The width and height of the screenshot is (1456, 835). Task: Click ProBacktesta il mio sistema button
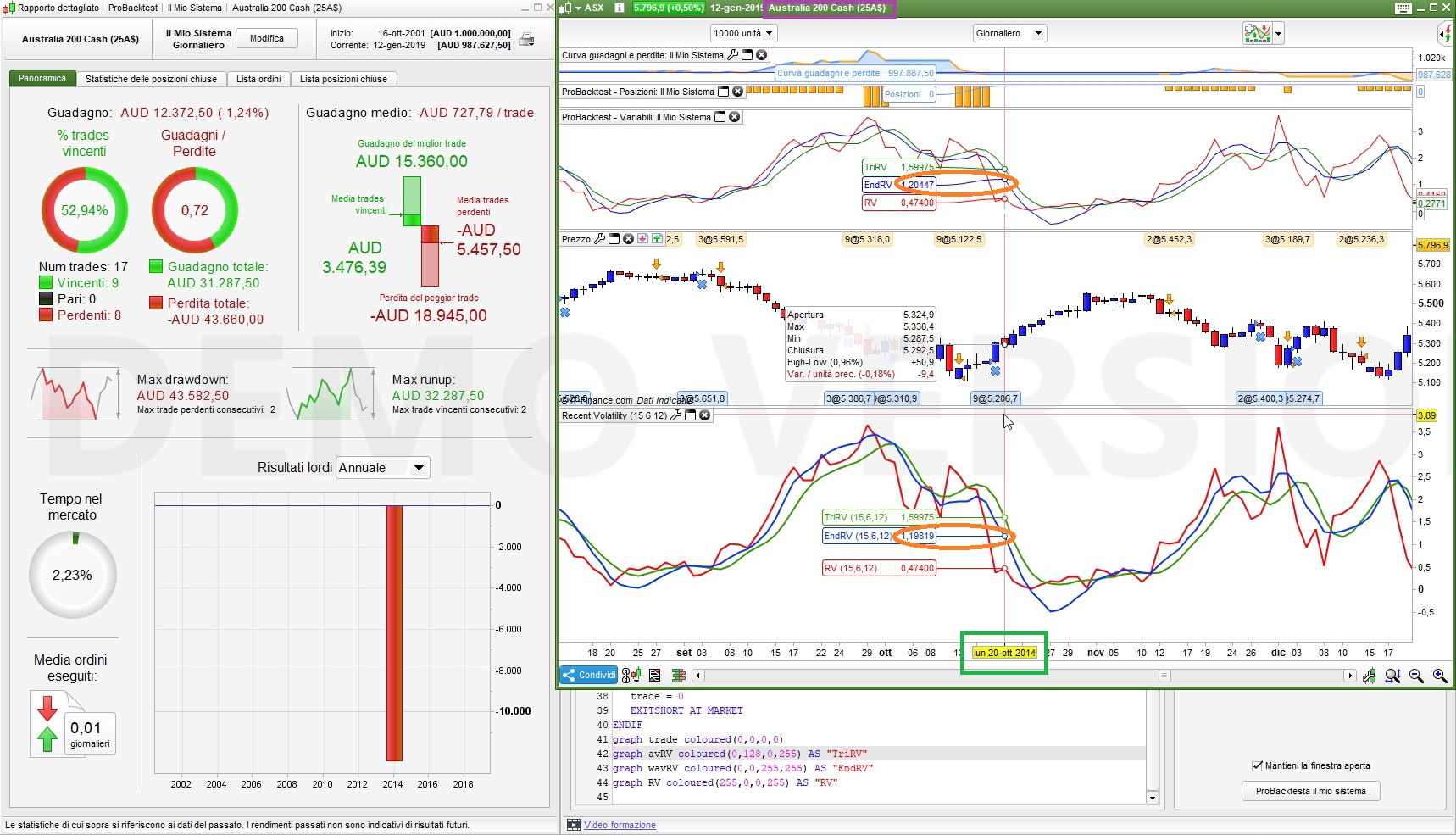point(1311,791)
